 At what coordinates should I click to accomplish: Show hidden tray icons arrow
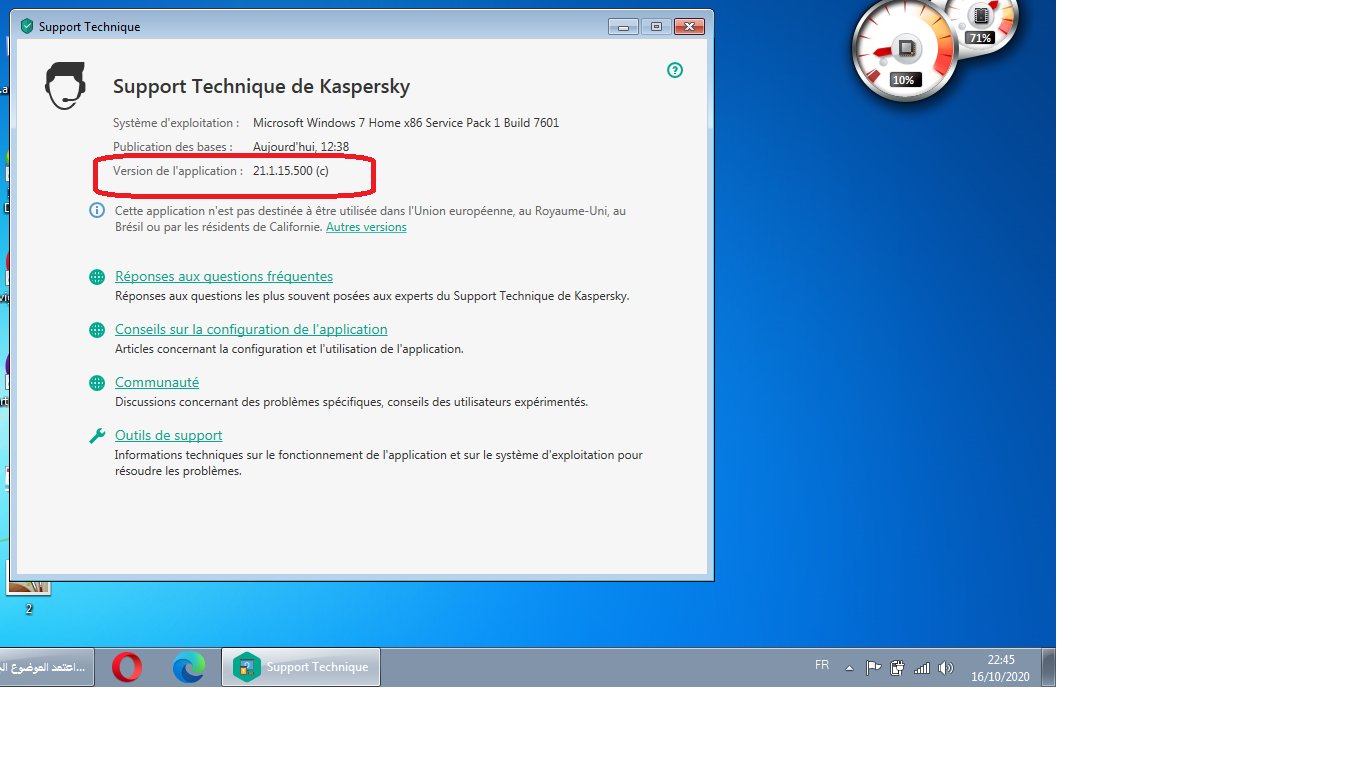tap(849, 668)
